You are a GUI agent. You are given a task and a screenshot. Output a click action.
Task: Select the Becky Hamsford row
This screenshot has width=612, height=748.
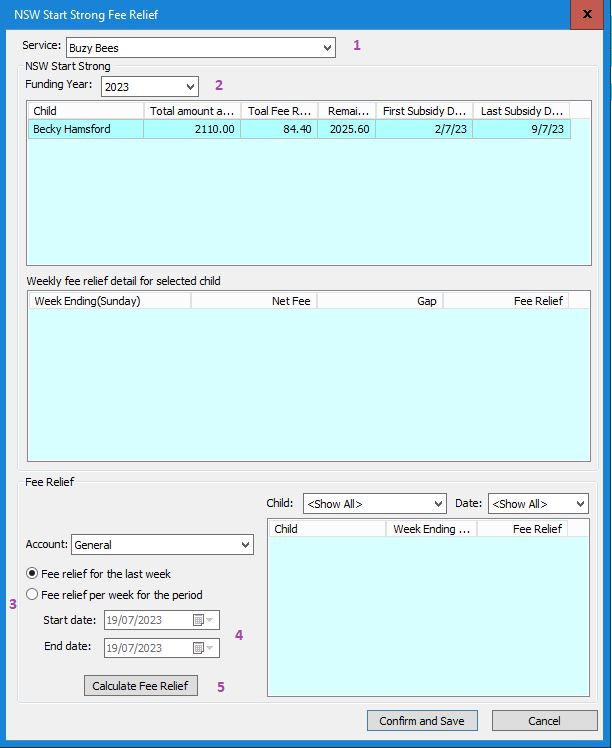click(85, 129)
